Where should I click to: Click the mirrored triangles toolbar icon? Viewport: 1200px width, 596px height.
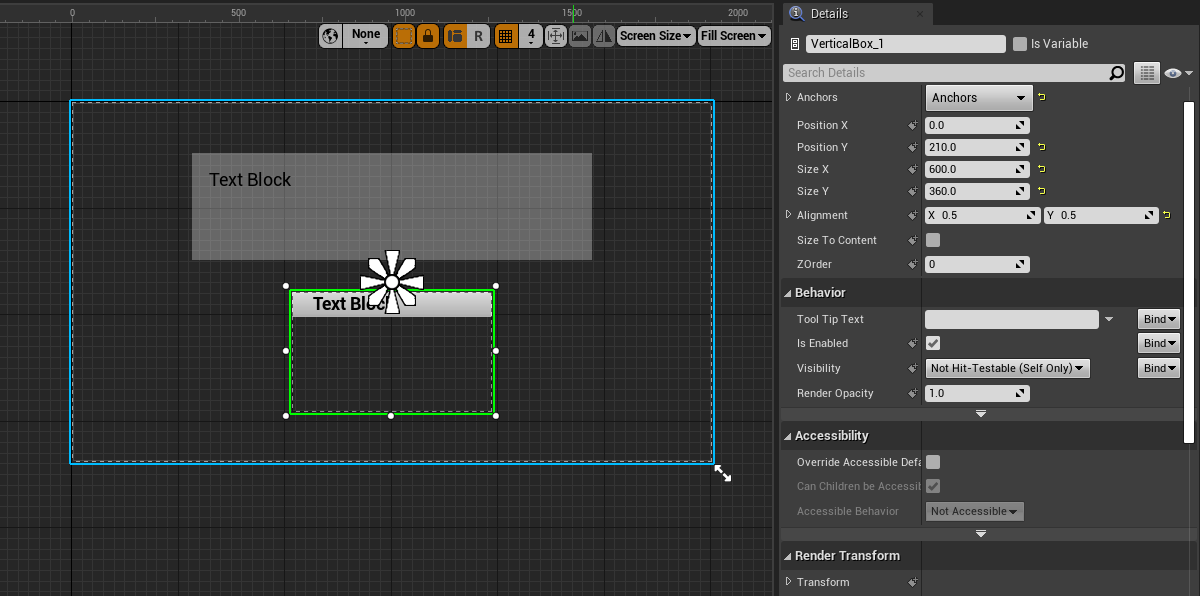point(604,36)
